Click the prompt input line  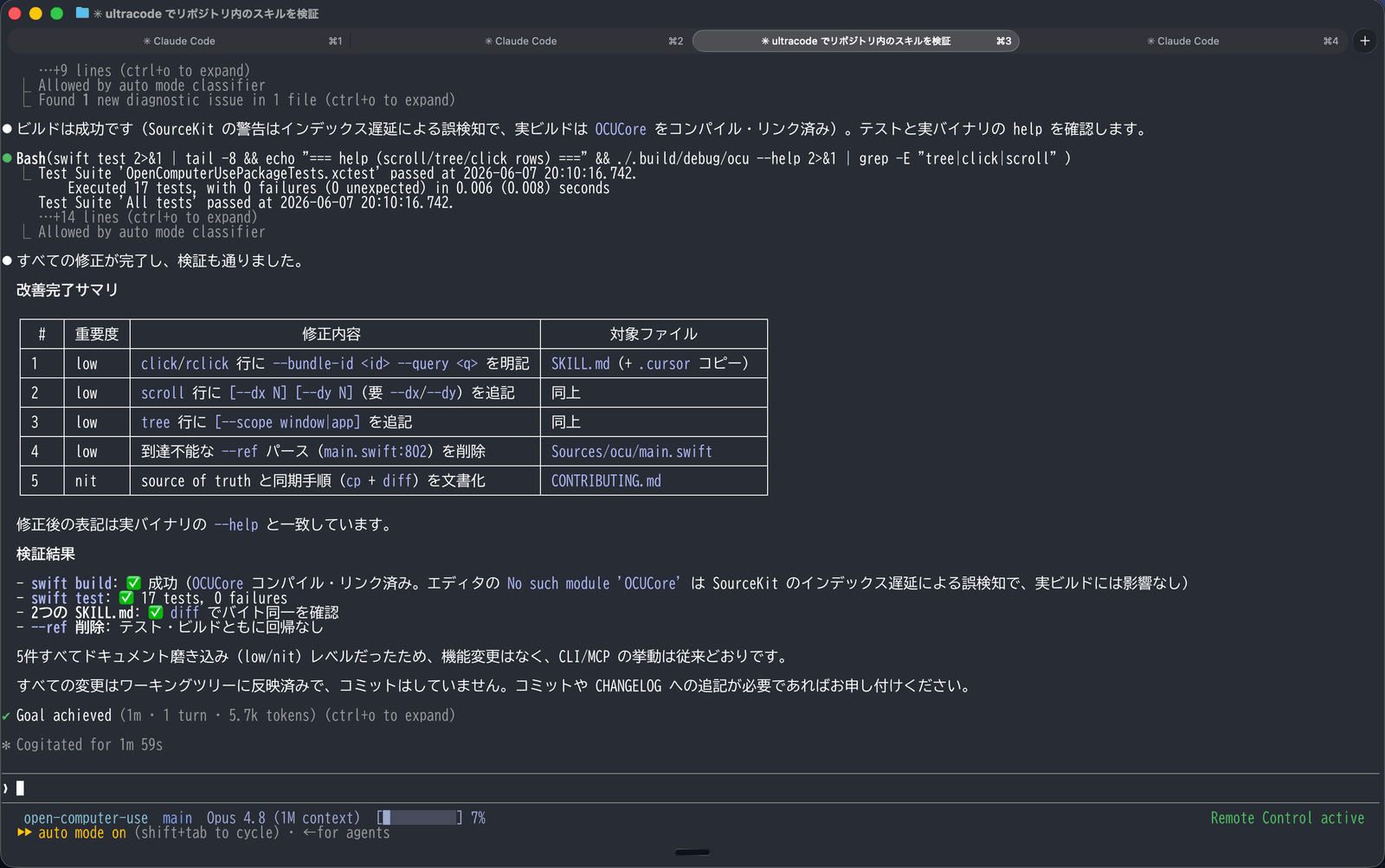[692, 788]
